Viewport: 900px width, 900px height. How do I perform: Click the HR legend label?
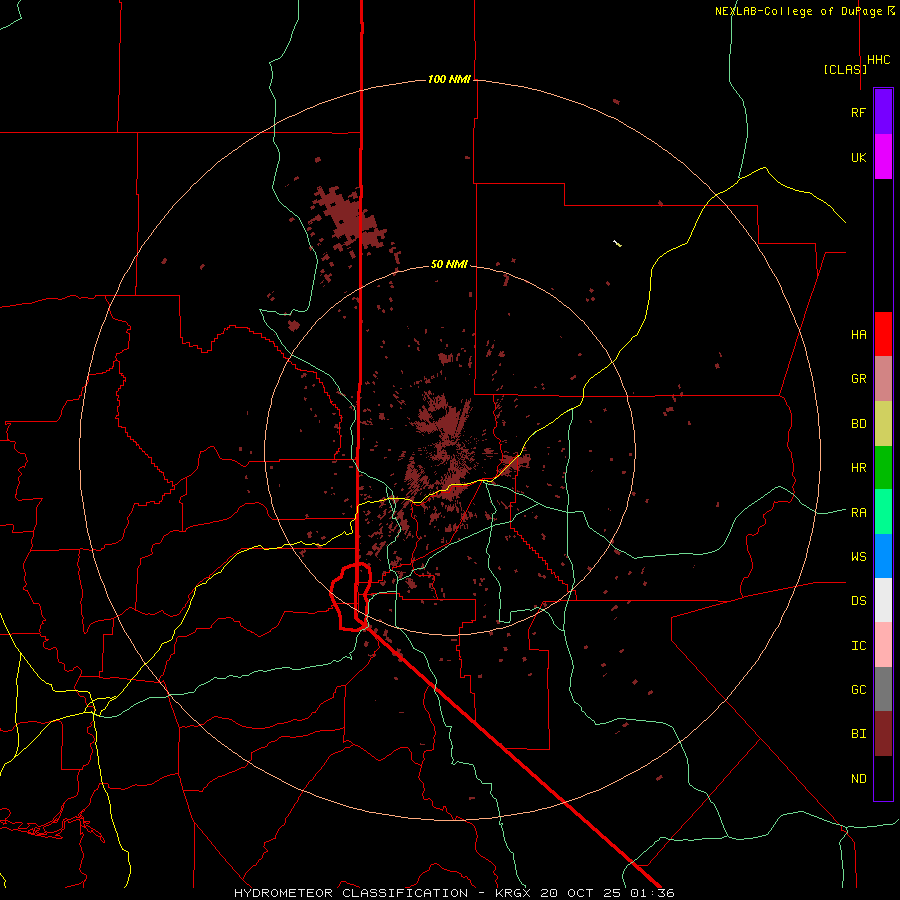858,468
